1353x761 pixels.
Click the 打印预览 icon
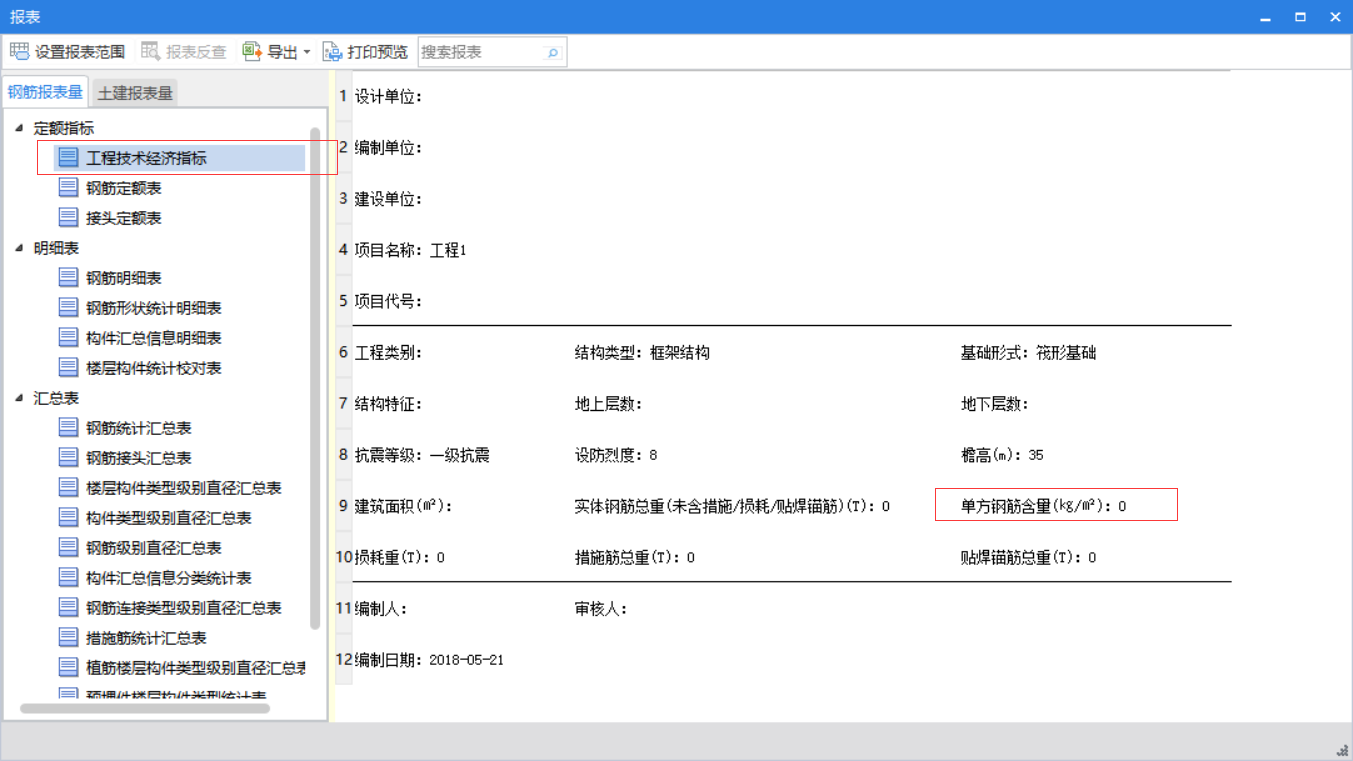[332, 51]
